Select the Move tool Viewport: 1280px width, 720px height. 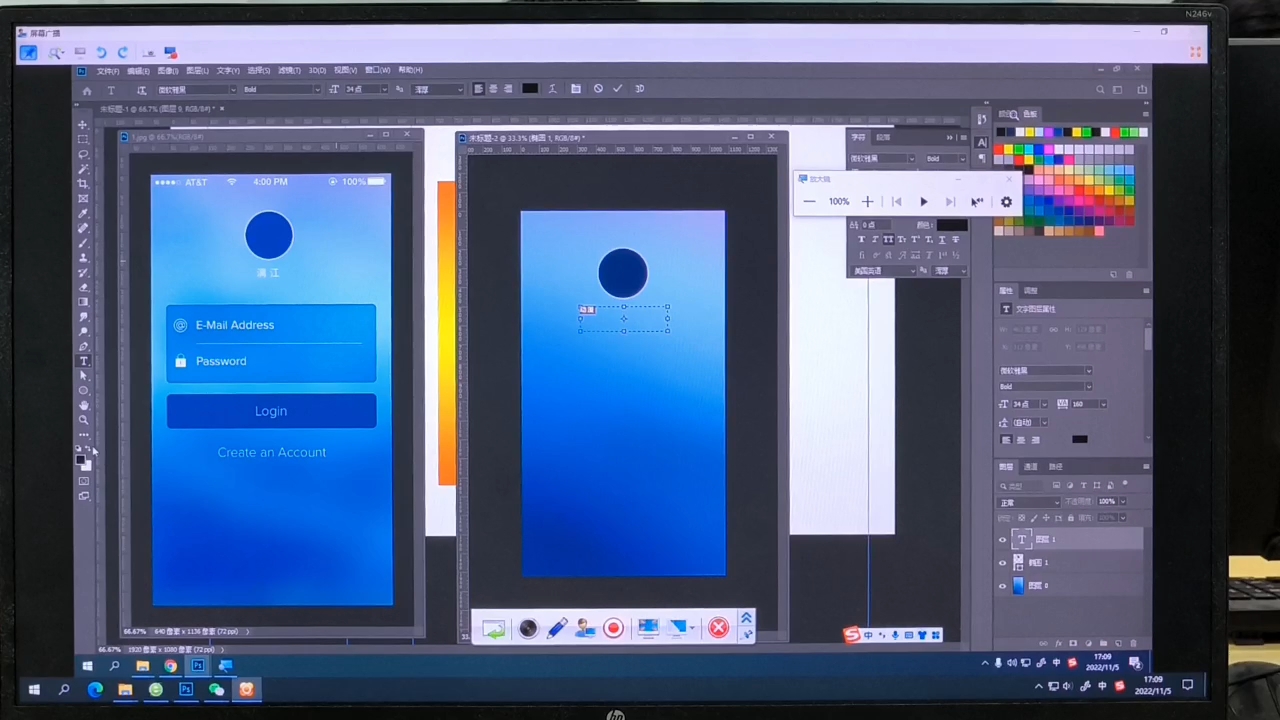pyautogui.click(x=83, y=125)
